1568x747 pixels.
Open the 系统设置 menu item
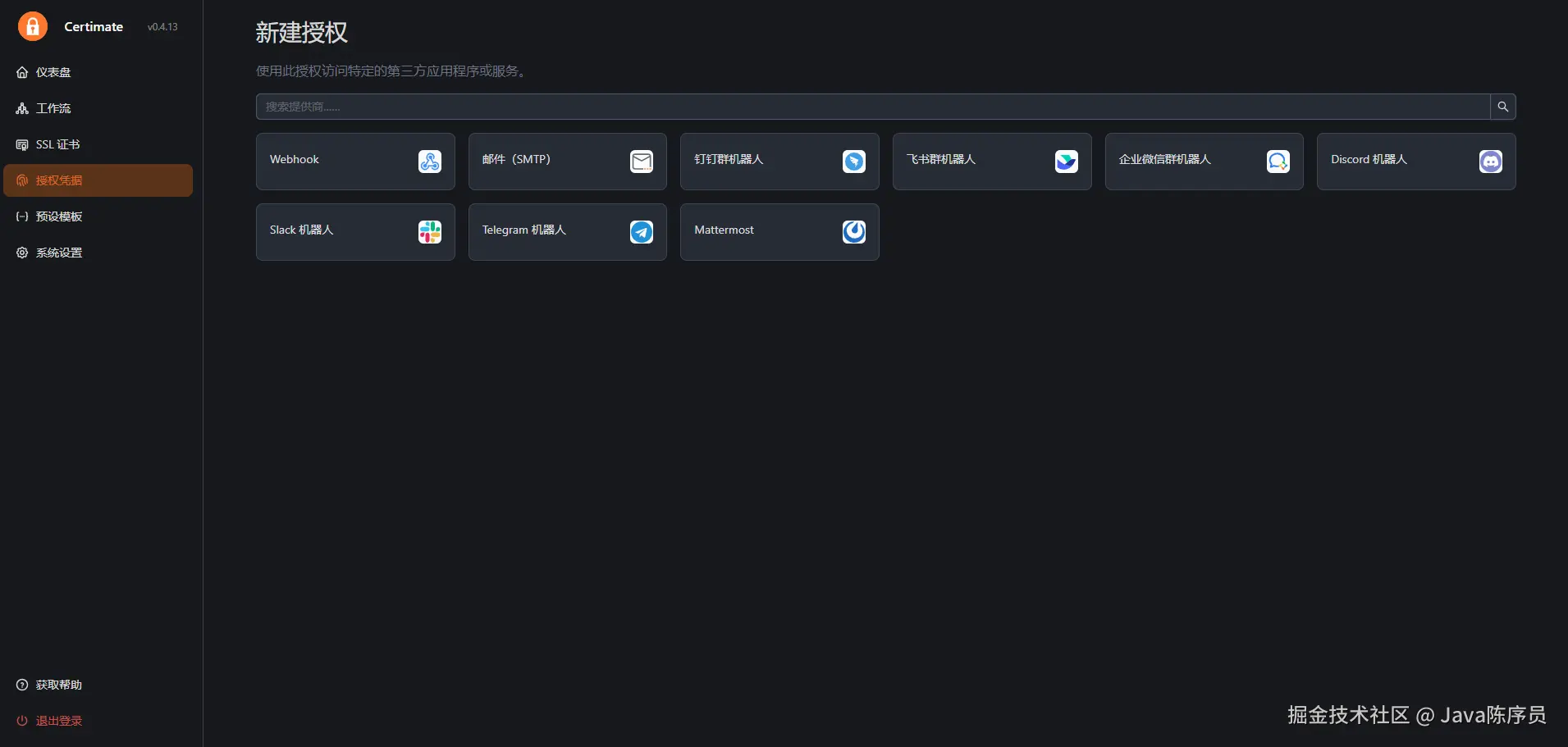98,253
